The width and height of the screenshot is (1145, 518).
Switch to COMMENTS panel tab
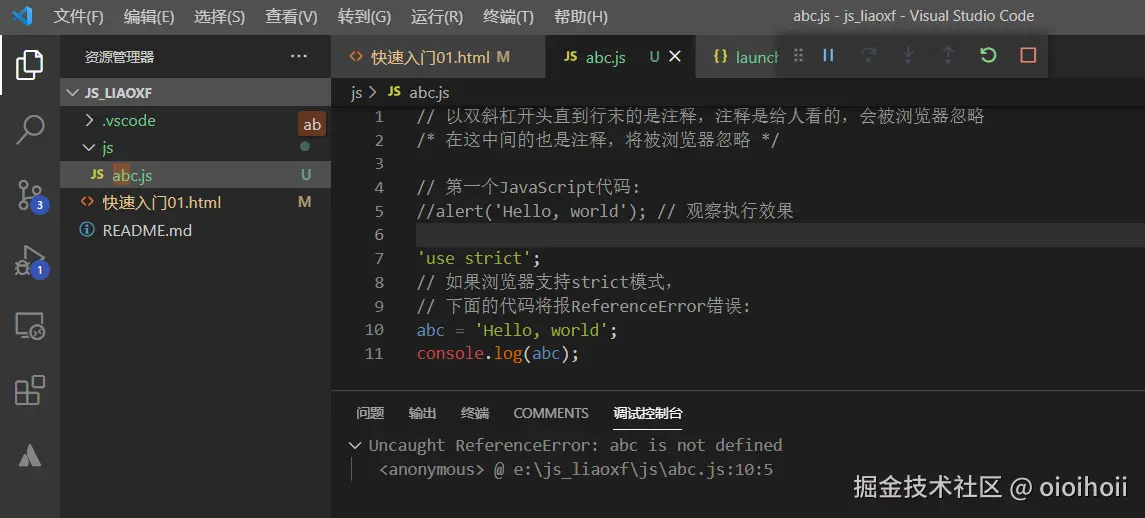pyautogui.click(x=551, y=413)
